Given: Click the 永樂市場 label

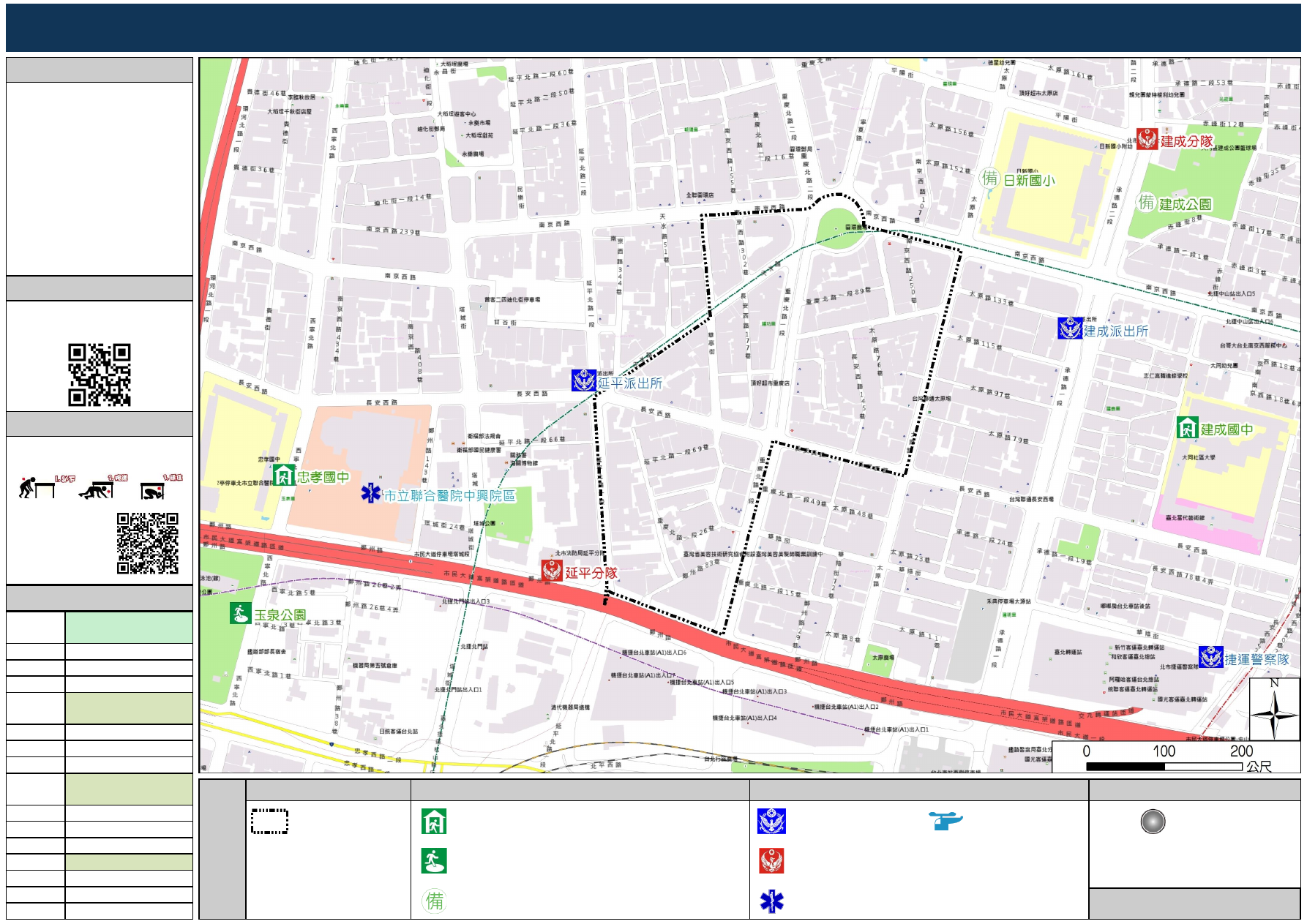Looking at the screenshot, I should pyautogui.click(x=479, y=123).
